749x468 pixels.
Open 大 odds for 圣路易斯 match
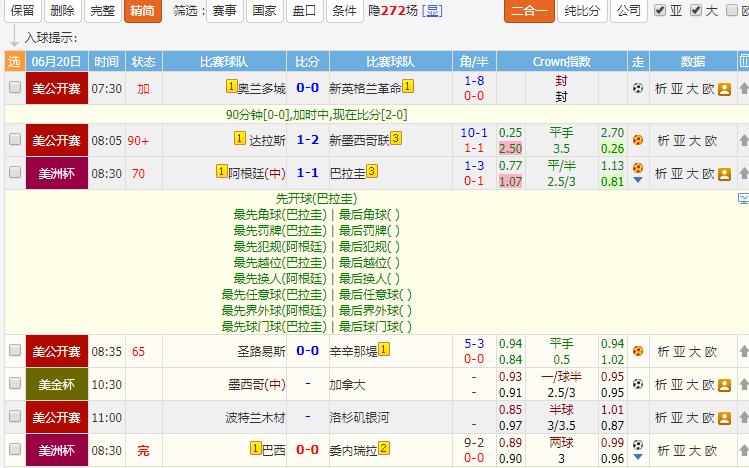pos(695,352)
